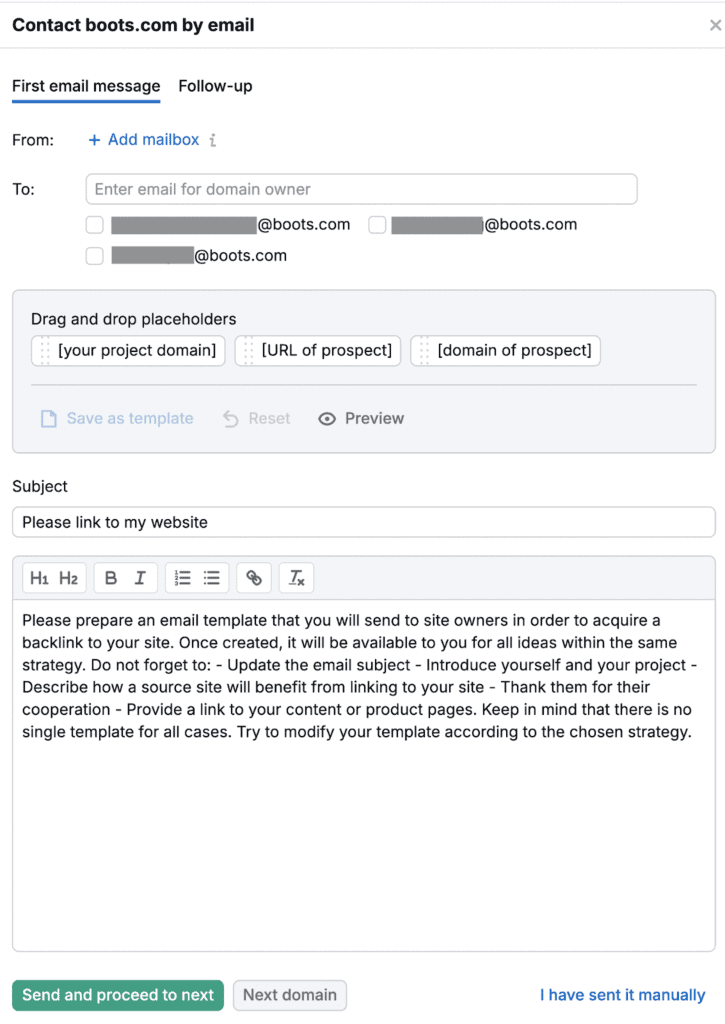The height and width of the screenshot is (1024, 725).
Task: Skip to the Next domain
Action: click(290, 995)
